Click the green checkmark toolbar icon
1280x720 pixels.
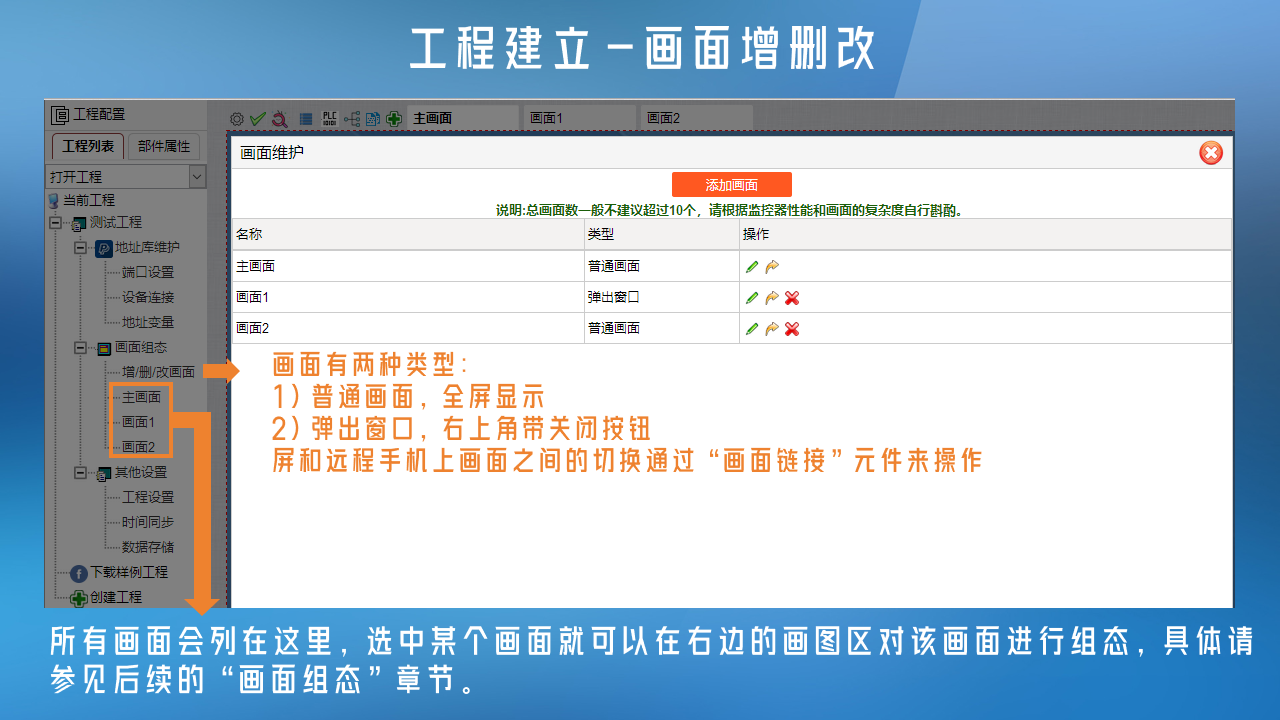coord(257,119)
